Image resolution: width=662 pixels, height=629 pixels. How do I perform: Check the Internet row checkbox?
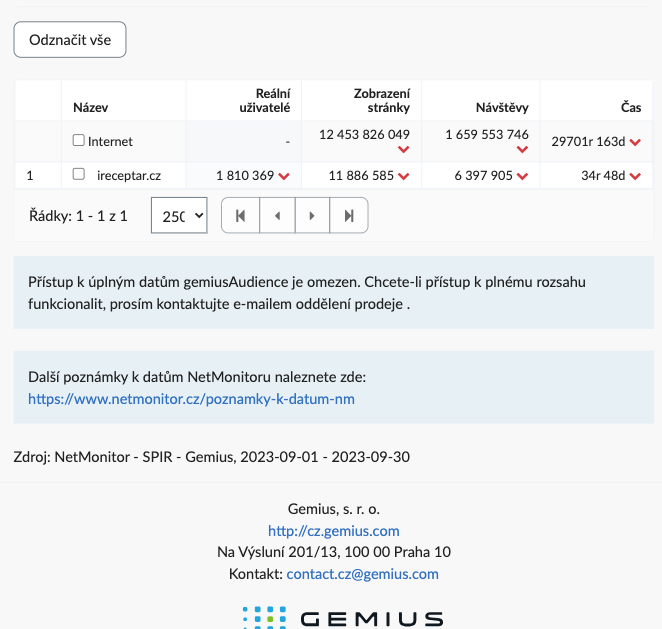pos(79,140)
